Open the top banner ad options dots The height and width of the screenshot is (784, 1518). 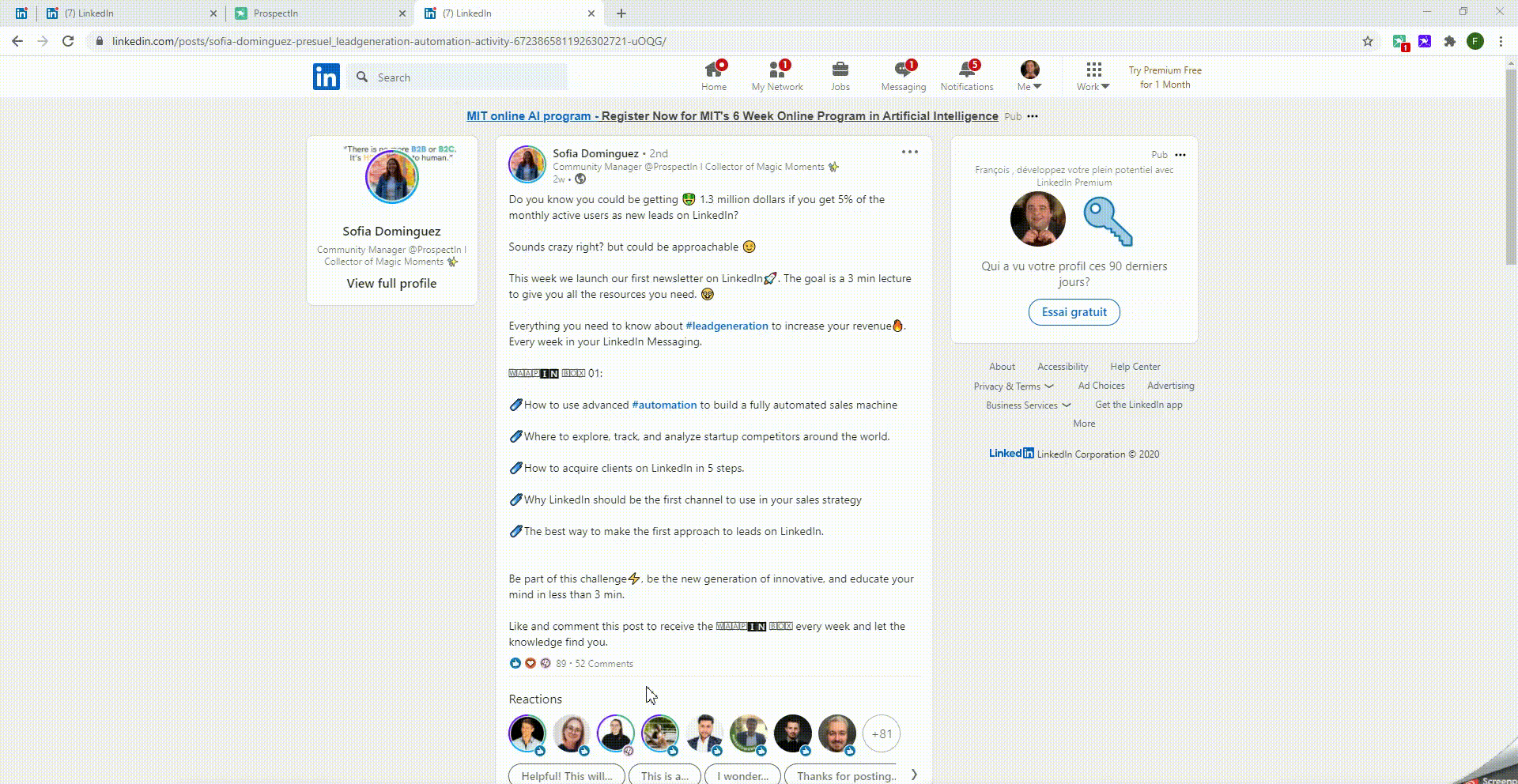(1033, 116)
